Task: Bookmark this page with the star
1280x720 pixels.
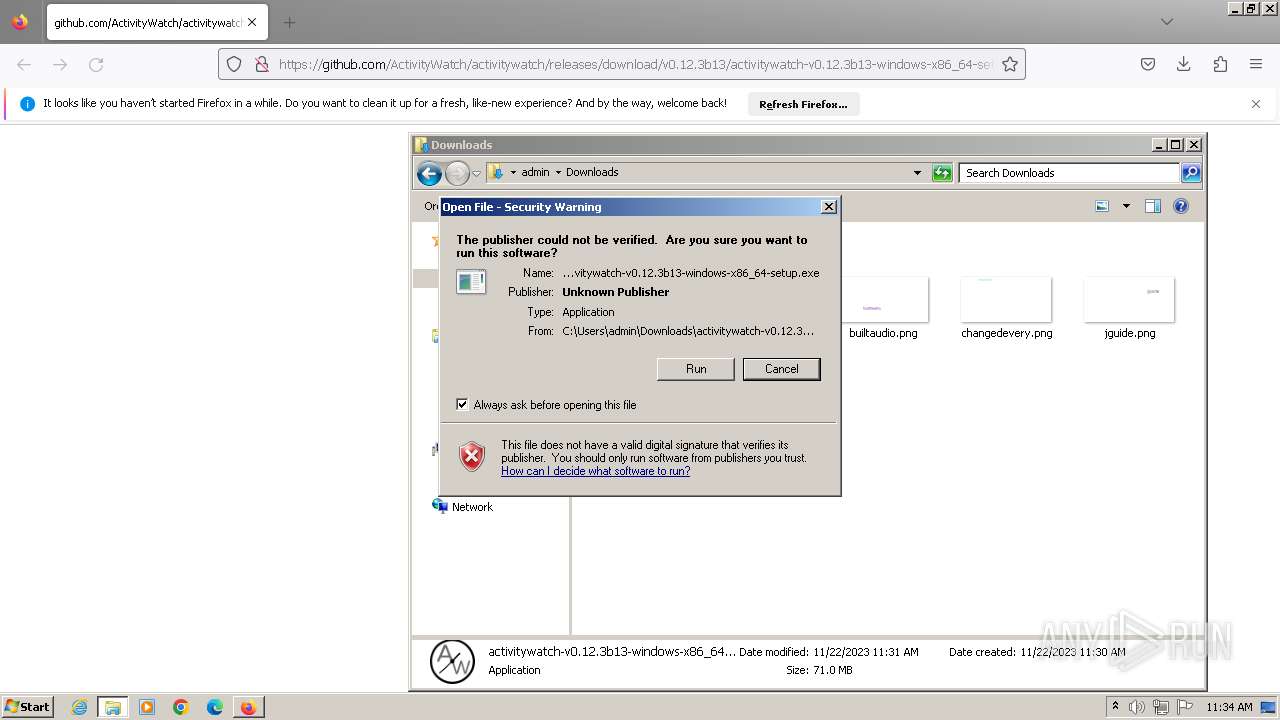Action: pos(1010,64)
